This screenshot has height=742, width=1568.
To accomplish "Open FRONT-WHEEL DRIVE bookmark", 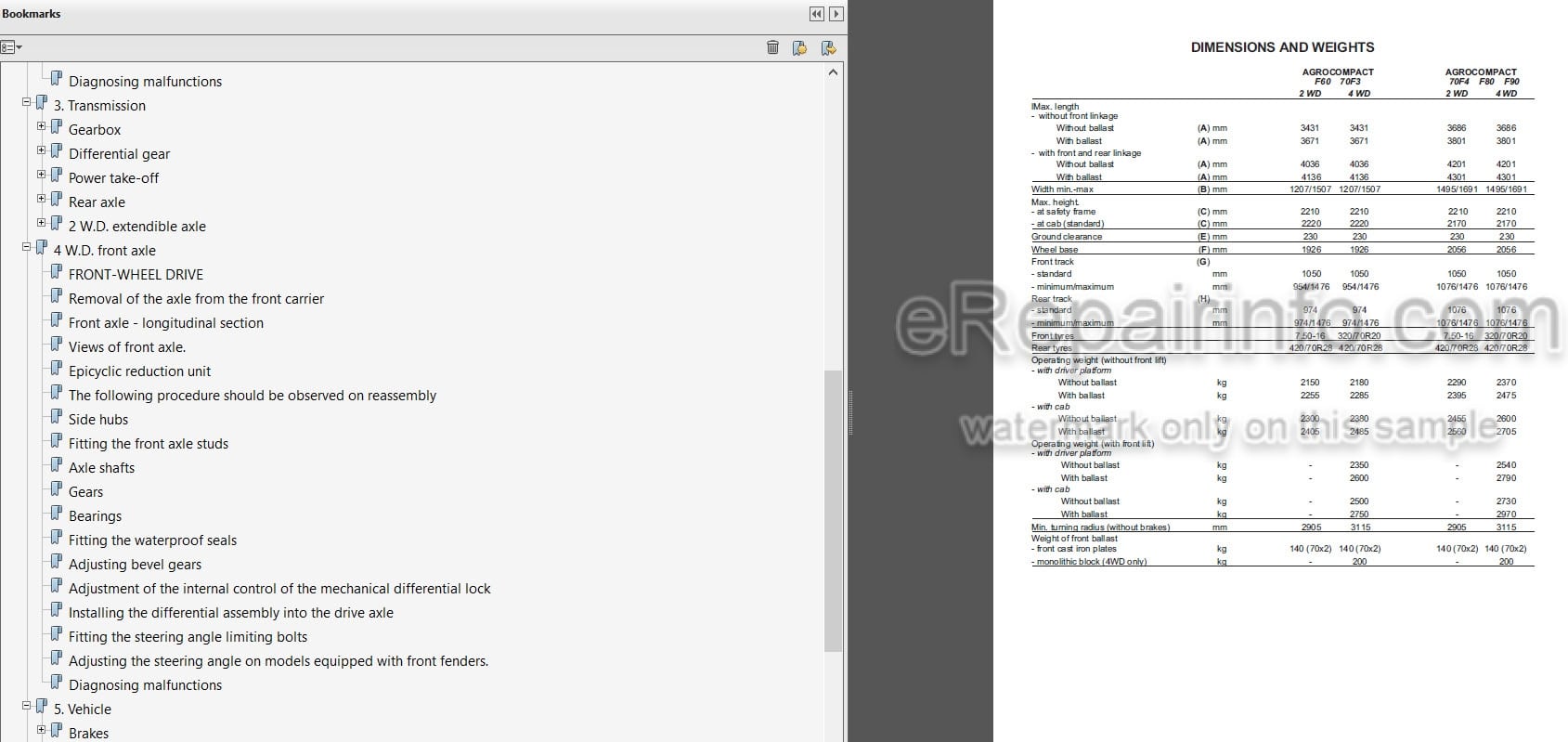I will pyautogui.click(x=136, y=275).
